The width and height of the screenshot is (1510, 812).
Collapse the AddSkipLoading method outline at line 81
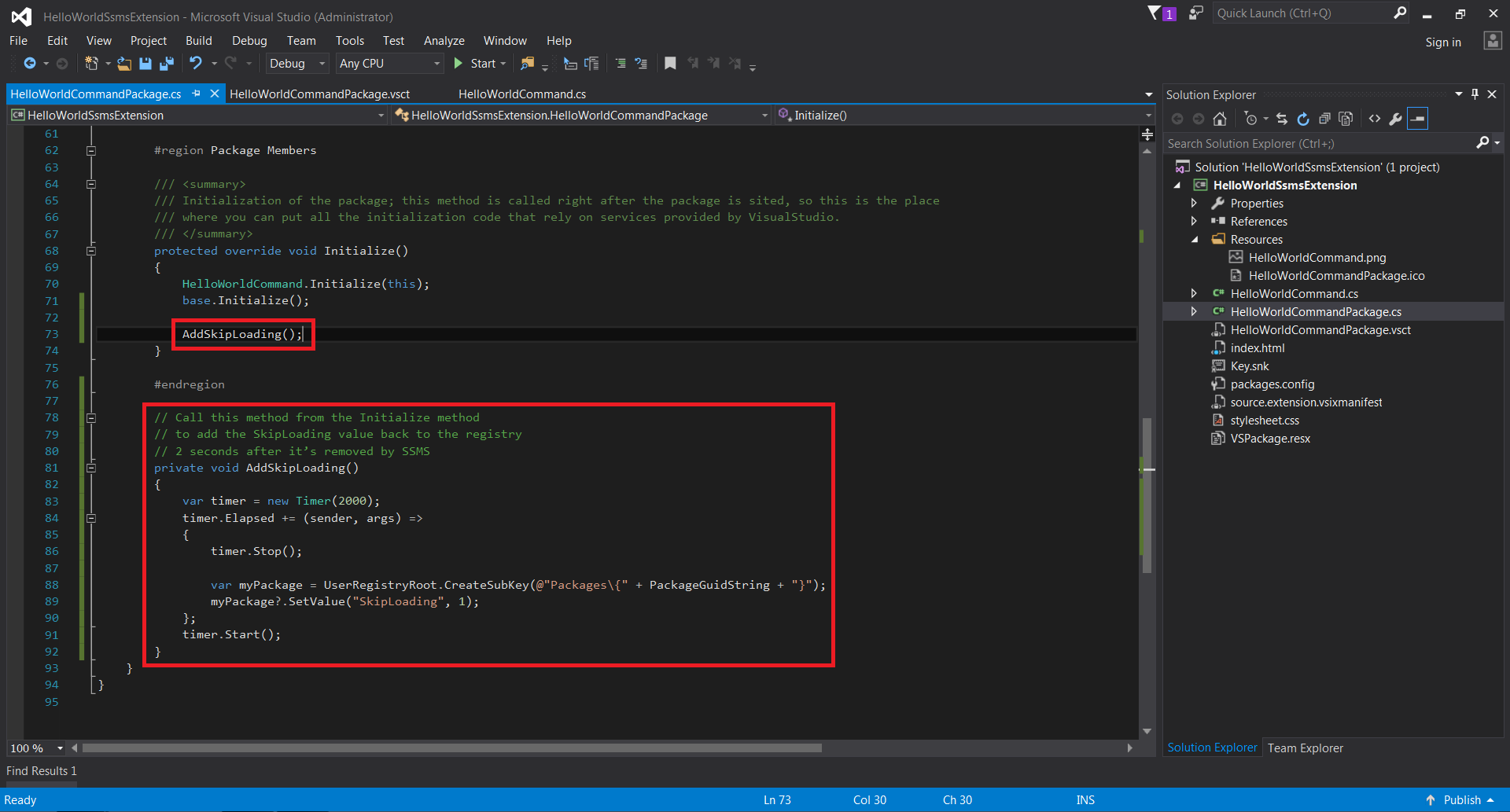tap(91, 468)
